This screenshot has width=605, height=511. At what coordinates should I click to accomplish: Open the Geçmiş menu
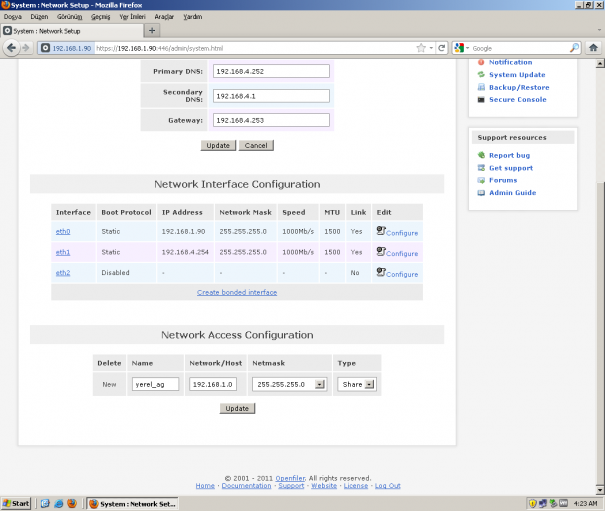click(101, 17)
